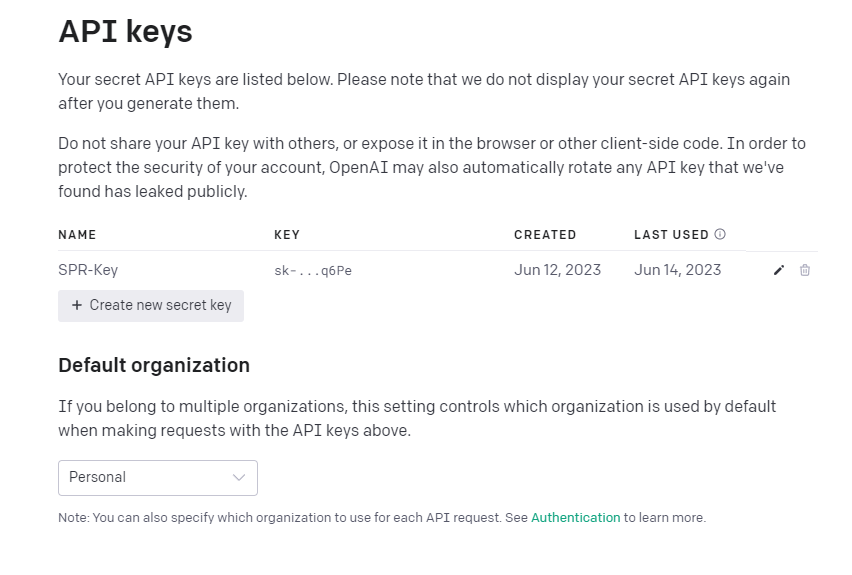Click the CREATED column header
Image resolution: width=852 pixels, height=575 pixels.
pos(545,235)
